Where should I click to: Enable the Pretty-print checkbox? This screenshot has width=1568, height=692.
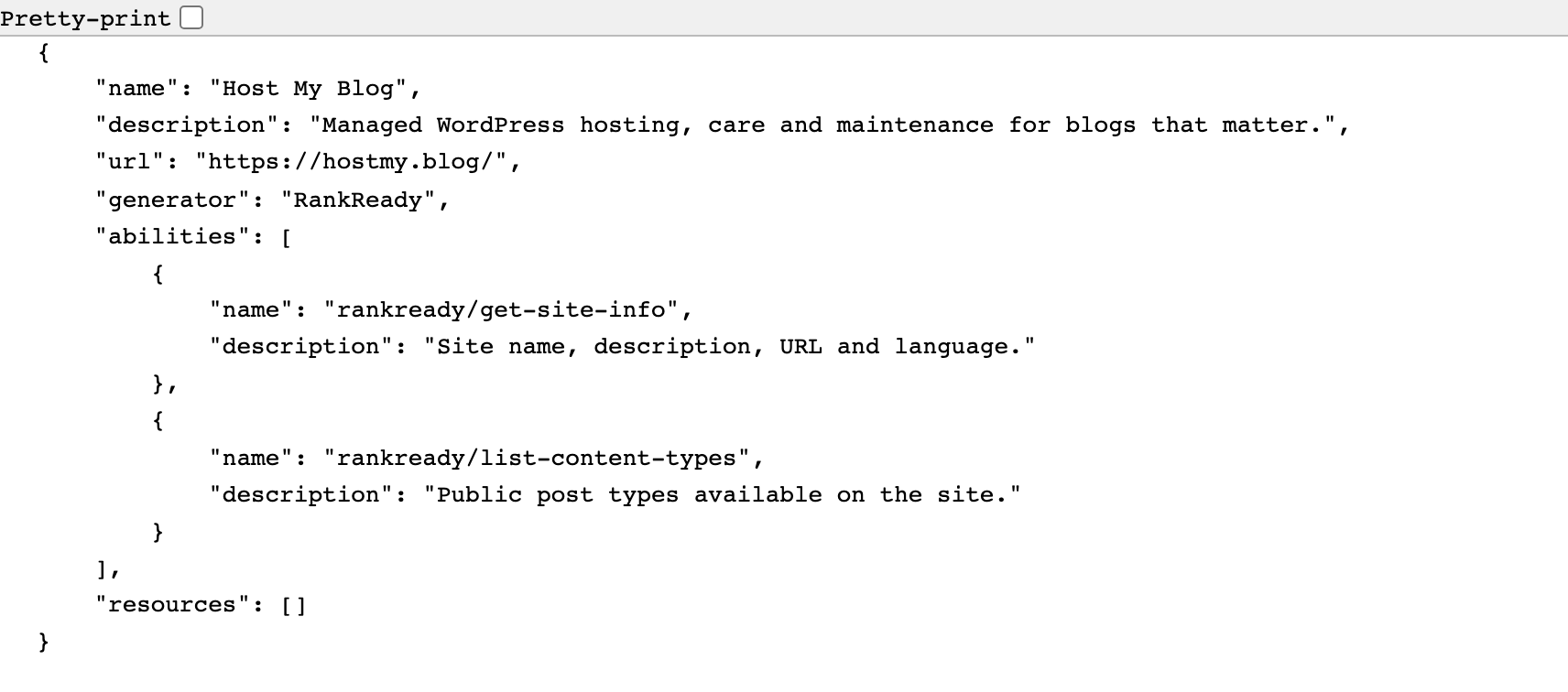pos(191,18)
